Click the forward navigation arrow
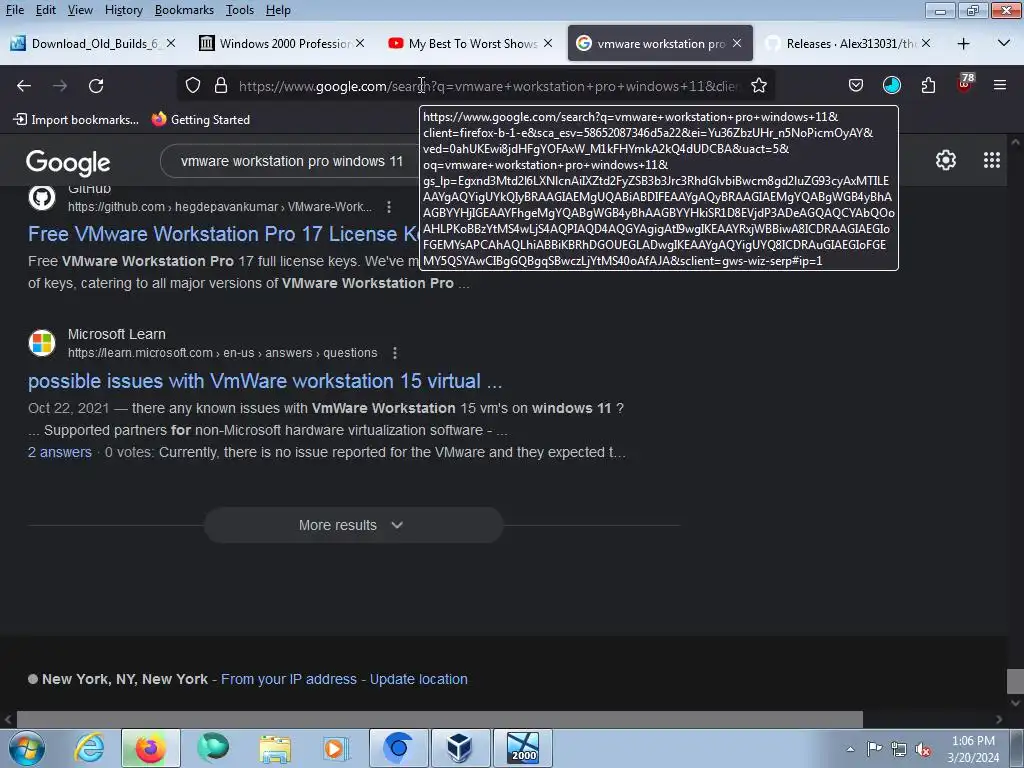Image resolution: width=1024 pixels, height=768 pixels. click(x=60, y=86)
